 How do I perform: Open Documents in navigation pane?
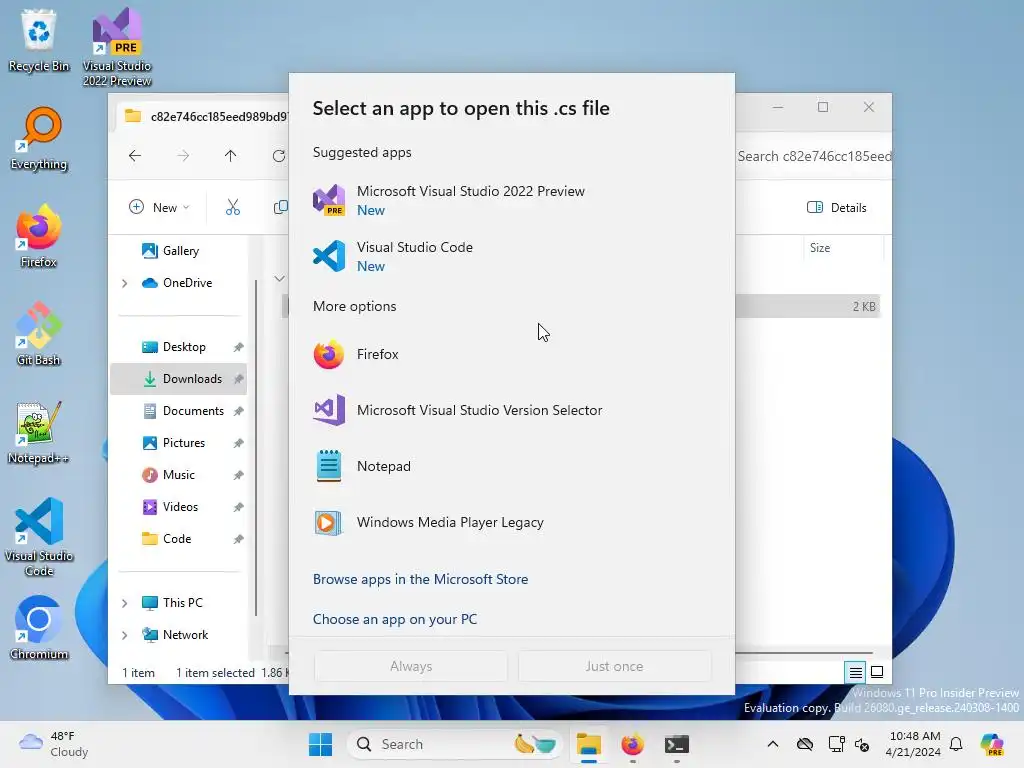tap(193, 411)
